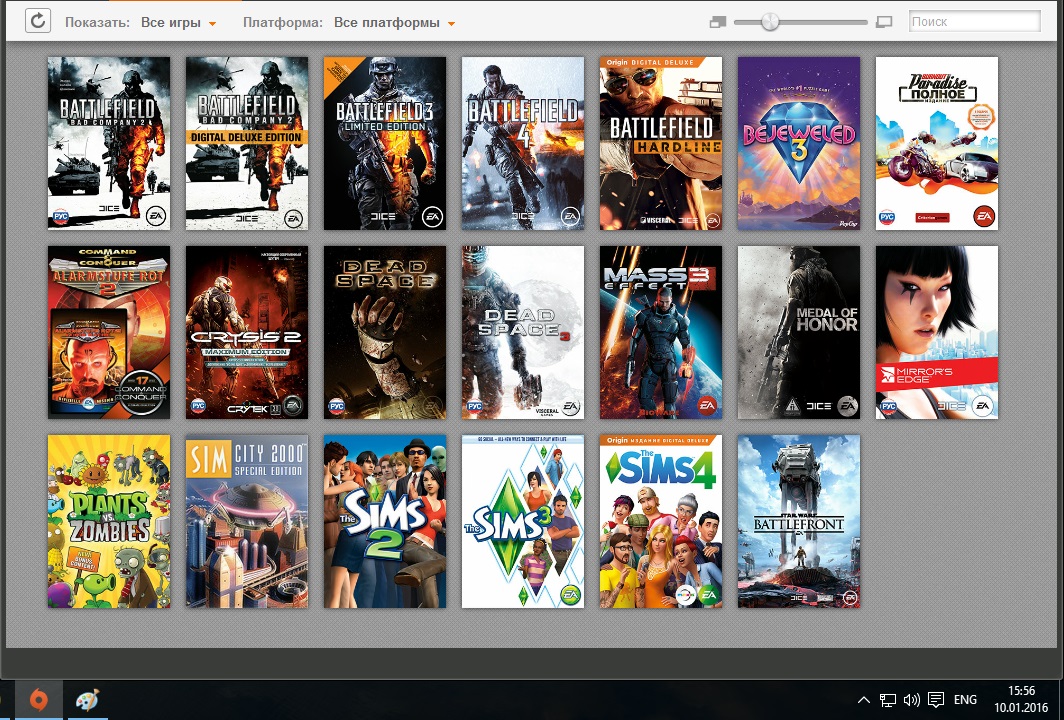Select Command & Conquer Alarmstufe Rot 2 cover

click(x=109, y=333)
